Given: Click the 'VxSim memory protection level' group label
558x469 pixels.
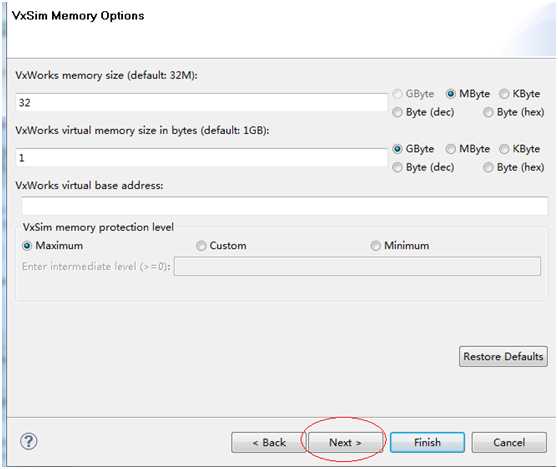Looking at the screenshot, I should coord(98,227).
